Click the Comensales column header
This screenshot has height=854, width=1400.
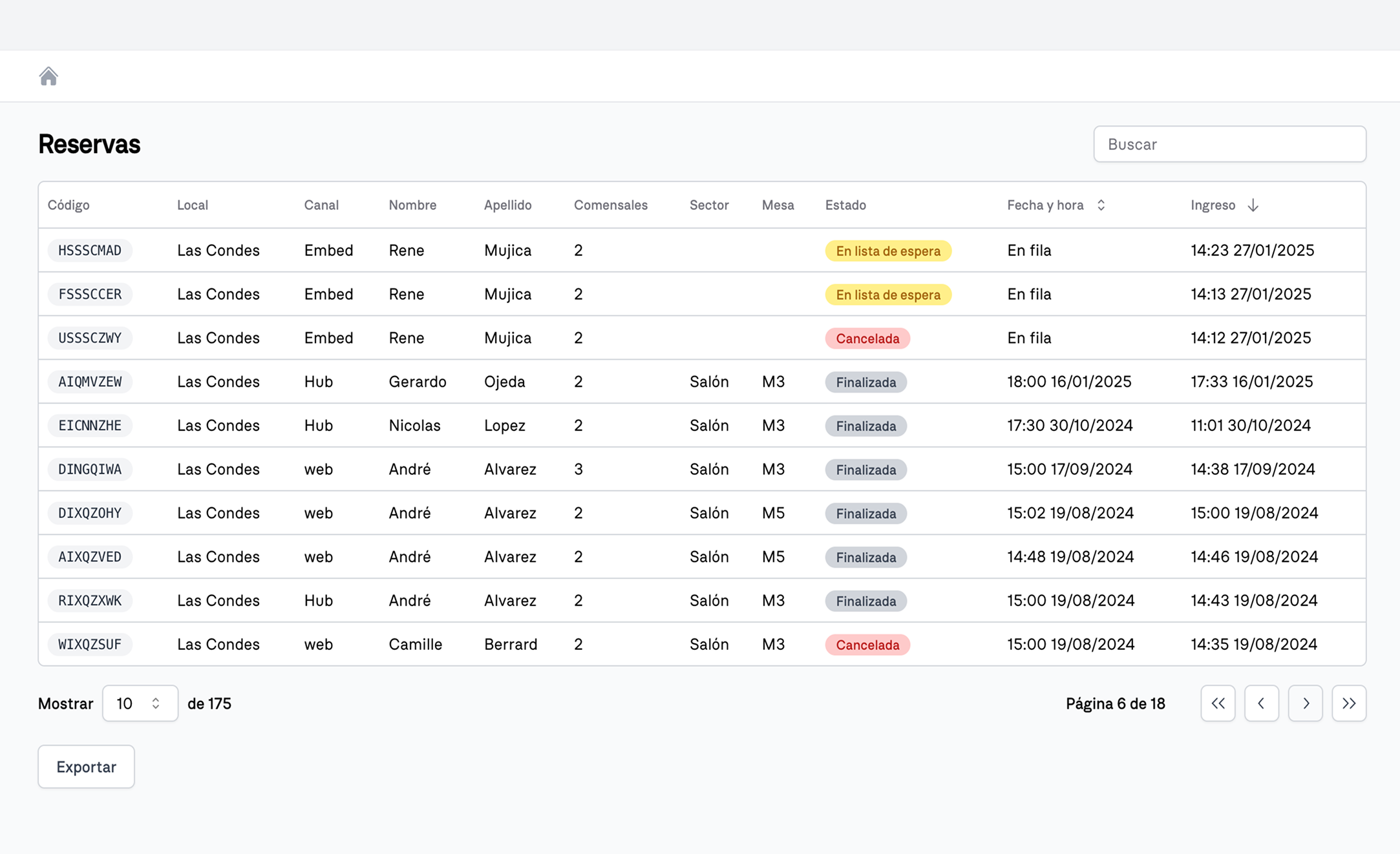tap(610, 205)
